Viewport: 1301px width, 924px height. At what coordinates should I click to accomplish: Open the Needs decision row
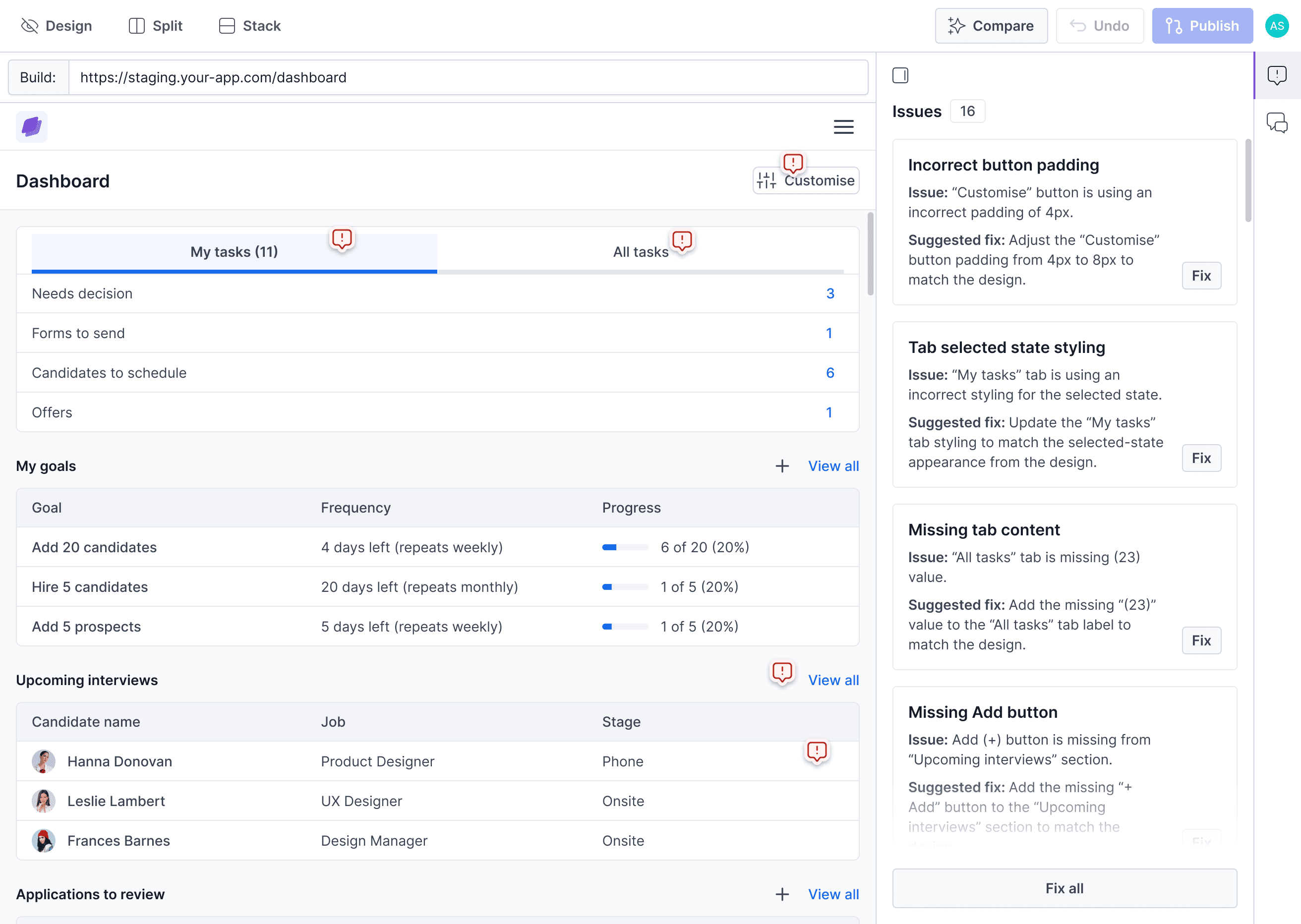[x=437, y=293]
